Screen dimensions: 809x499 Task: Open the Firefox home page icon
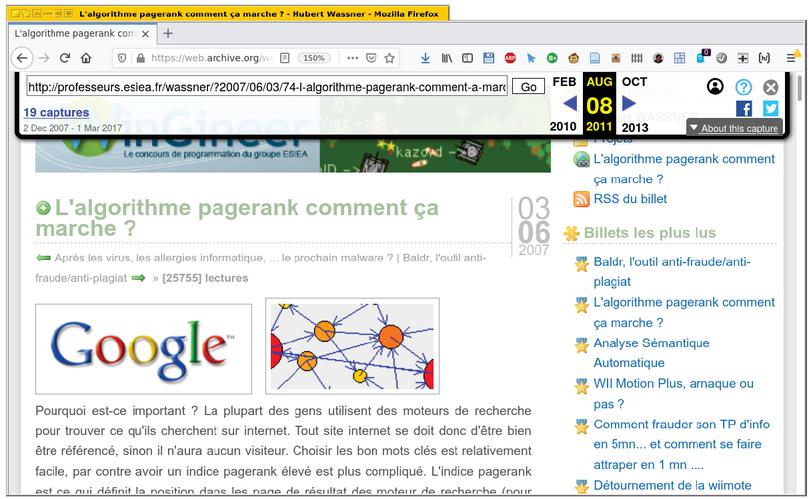click(86, 58)
